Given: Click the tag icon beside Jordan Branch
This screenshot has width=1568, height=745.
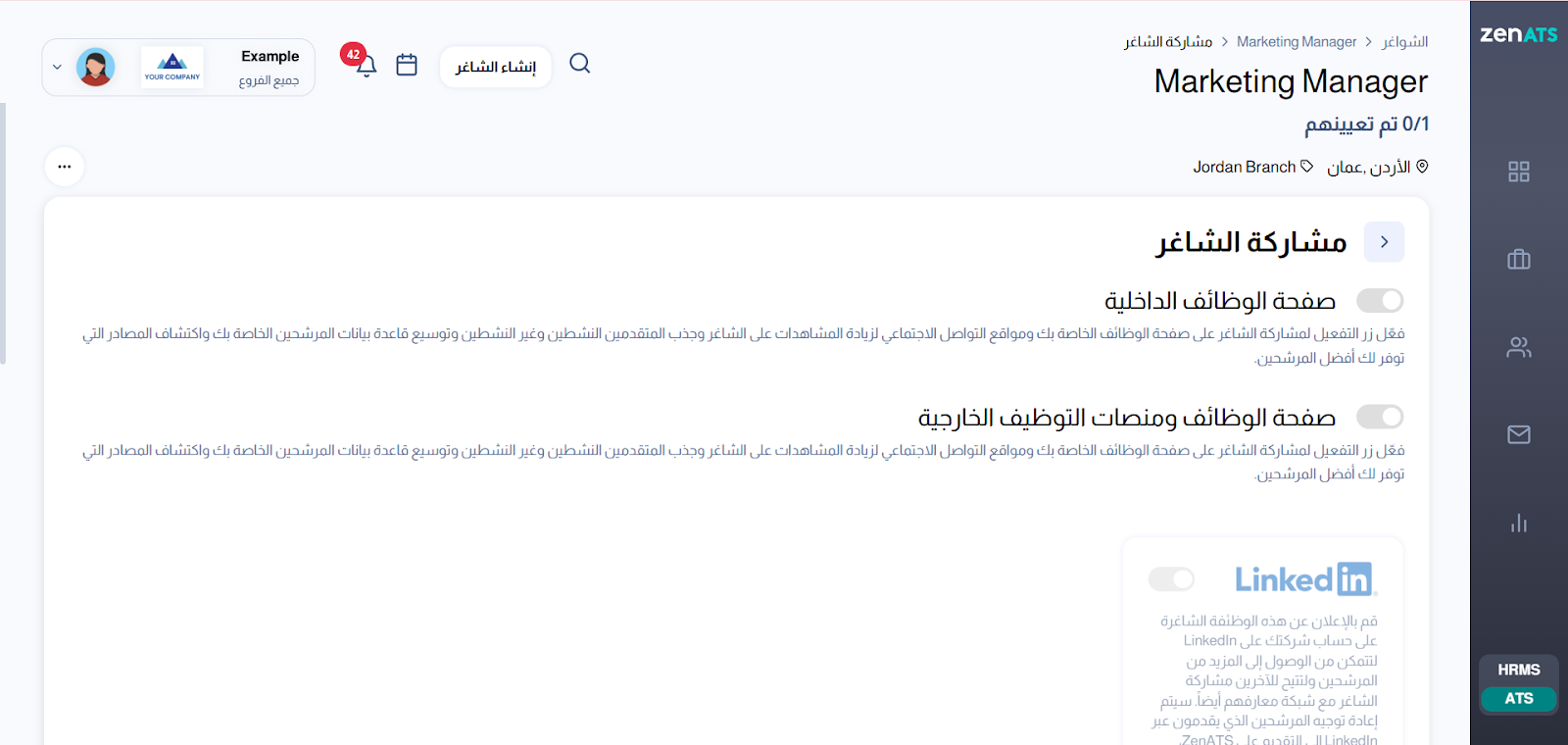Looking at the screenshot, I should (1306, 167).
